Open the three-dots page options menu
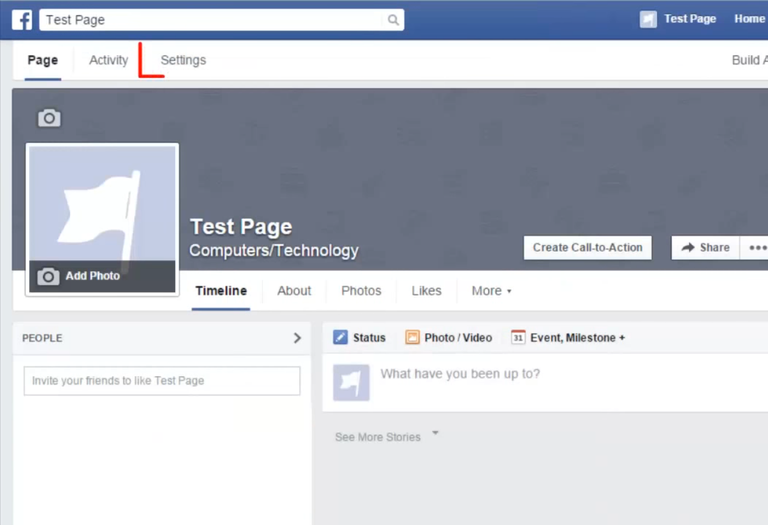The image size is (768, 525). pyautogui.click(x=757, y=248)
